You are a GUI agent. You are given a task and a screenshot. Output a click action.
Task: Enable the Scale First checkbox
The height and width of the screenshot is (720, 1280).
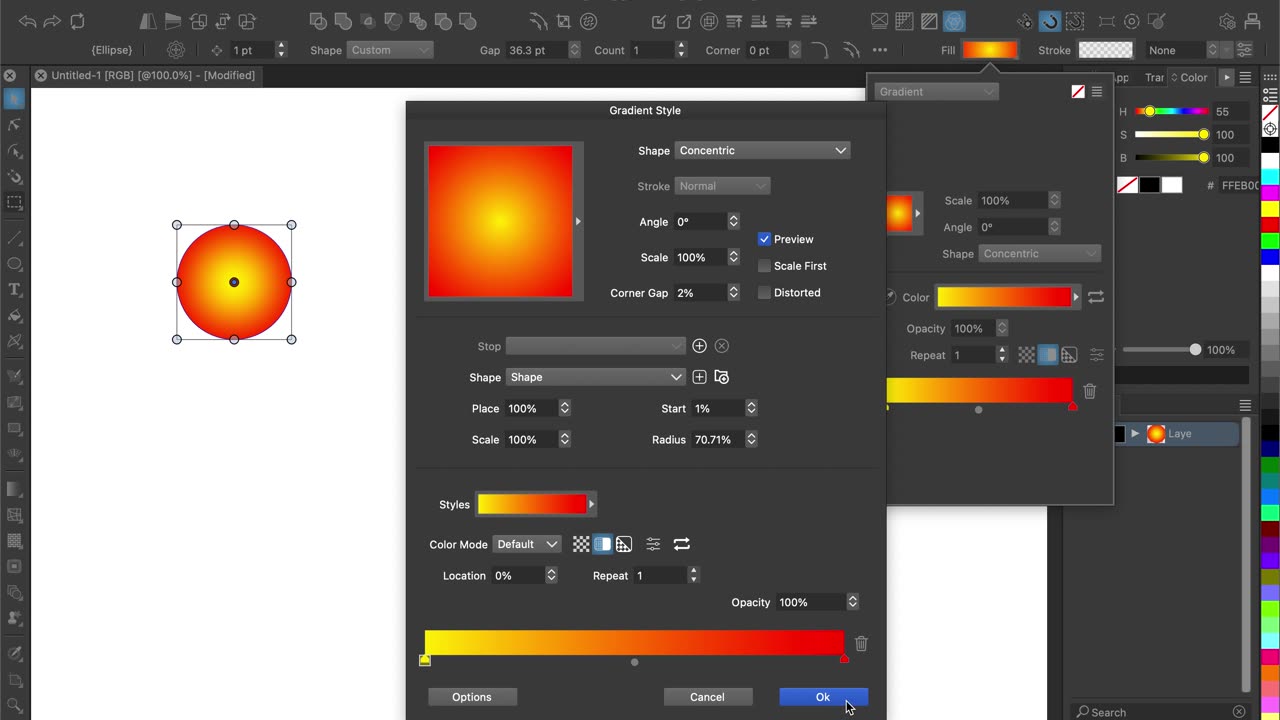point(764,266)
